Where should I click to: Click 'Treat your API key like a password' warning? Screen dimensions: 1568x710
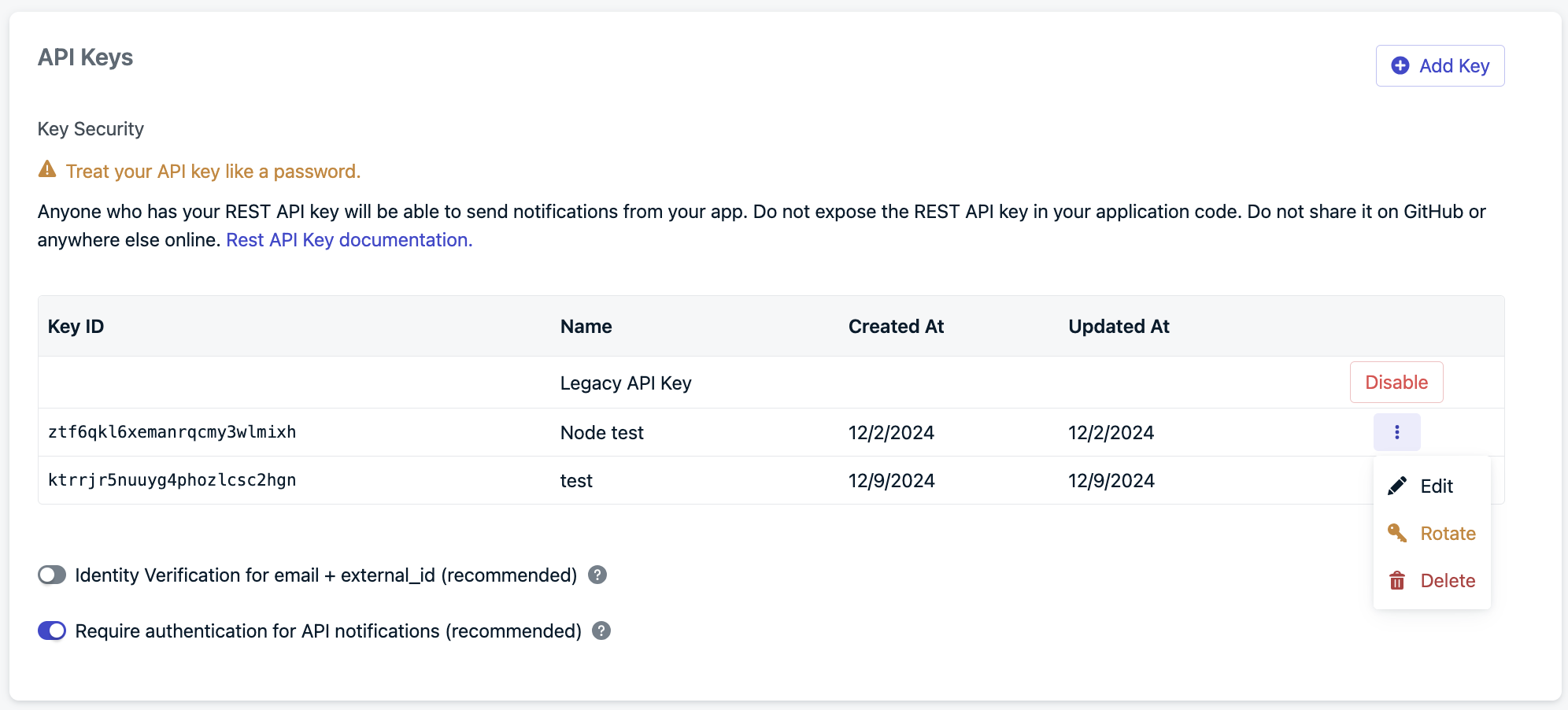click(213, 172)
